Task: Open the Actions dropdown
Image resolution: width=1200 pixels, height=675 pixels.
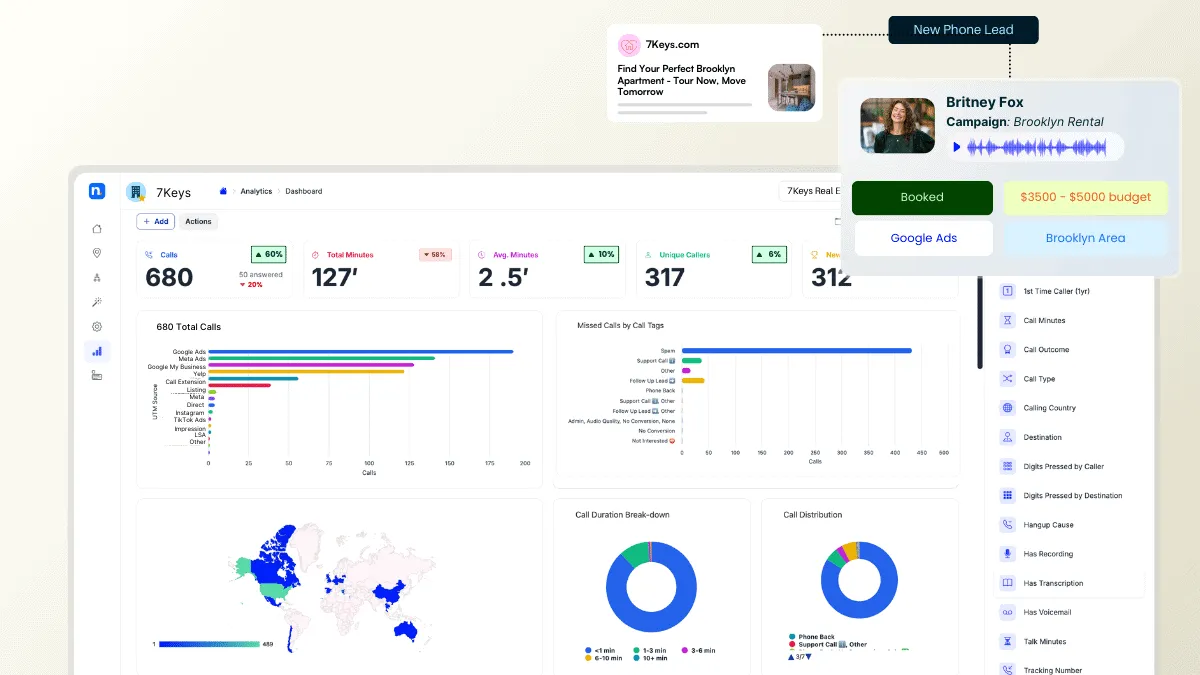Action: point(198,222)
